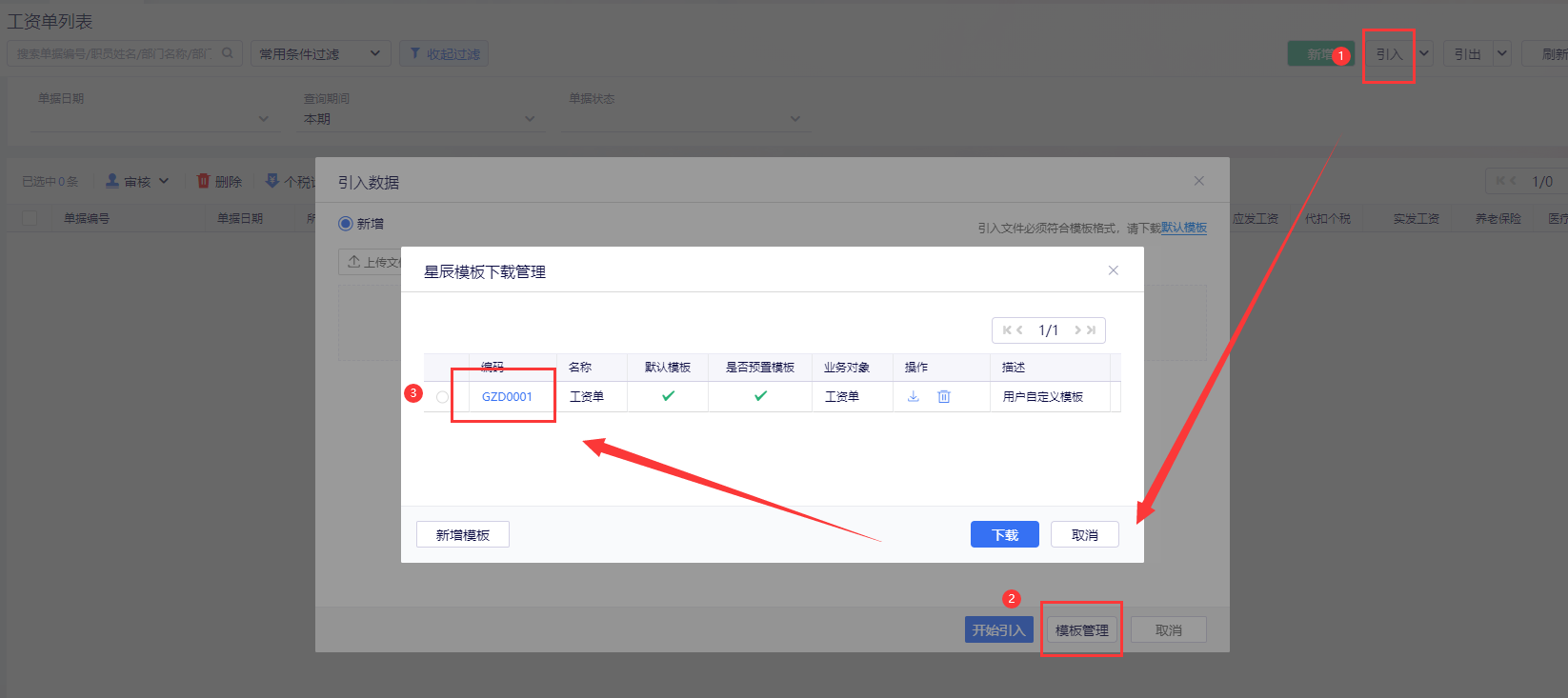This screenshot has height=698, width=1568.
Task: Go to next page in template pager
Action: coord(1077,330)
